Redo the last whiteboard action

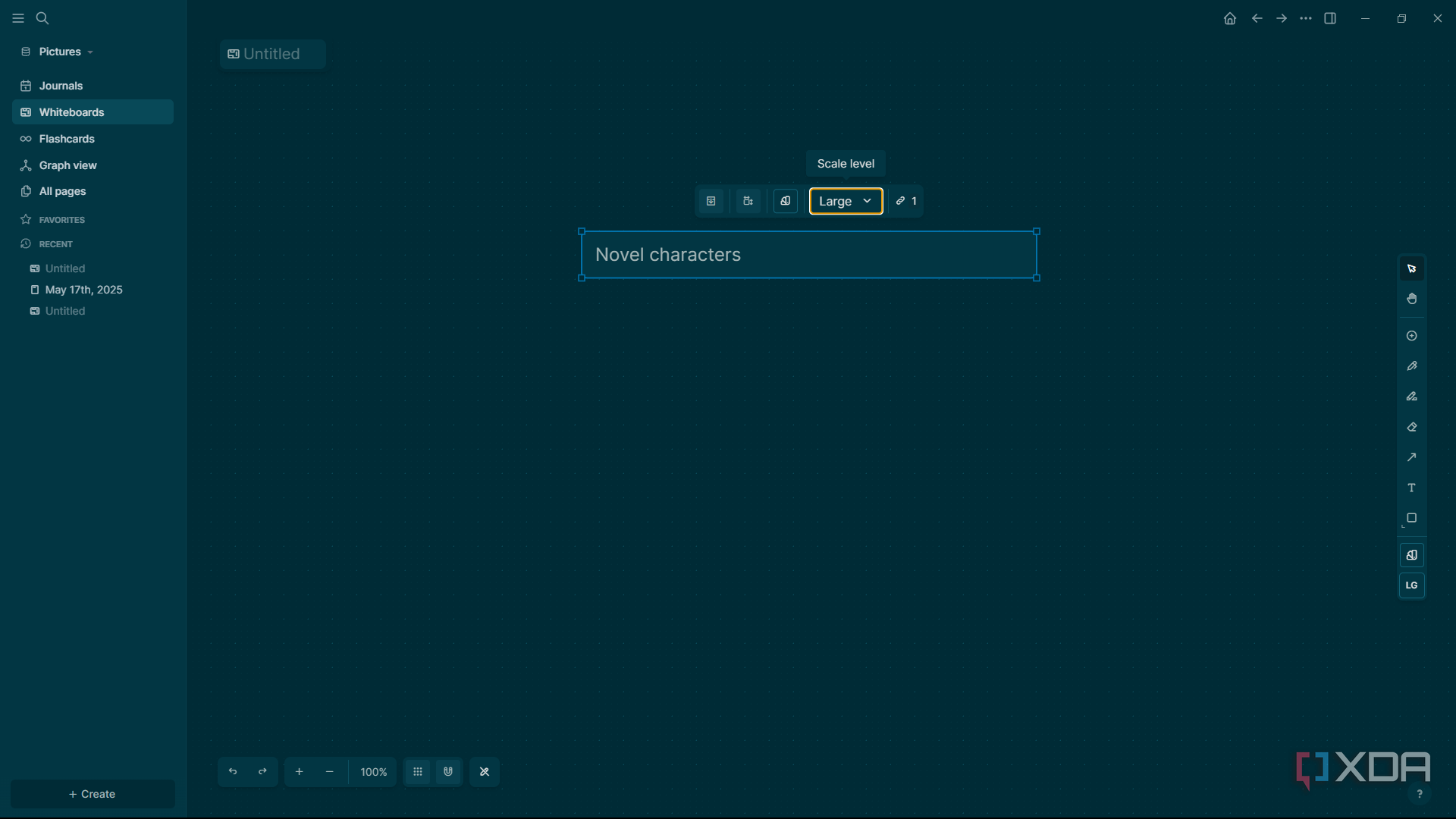(x=262, y=772)
